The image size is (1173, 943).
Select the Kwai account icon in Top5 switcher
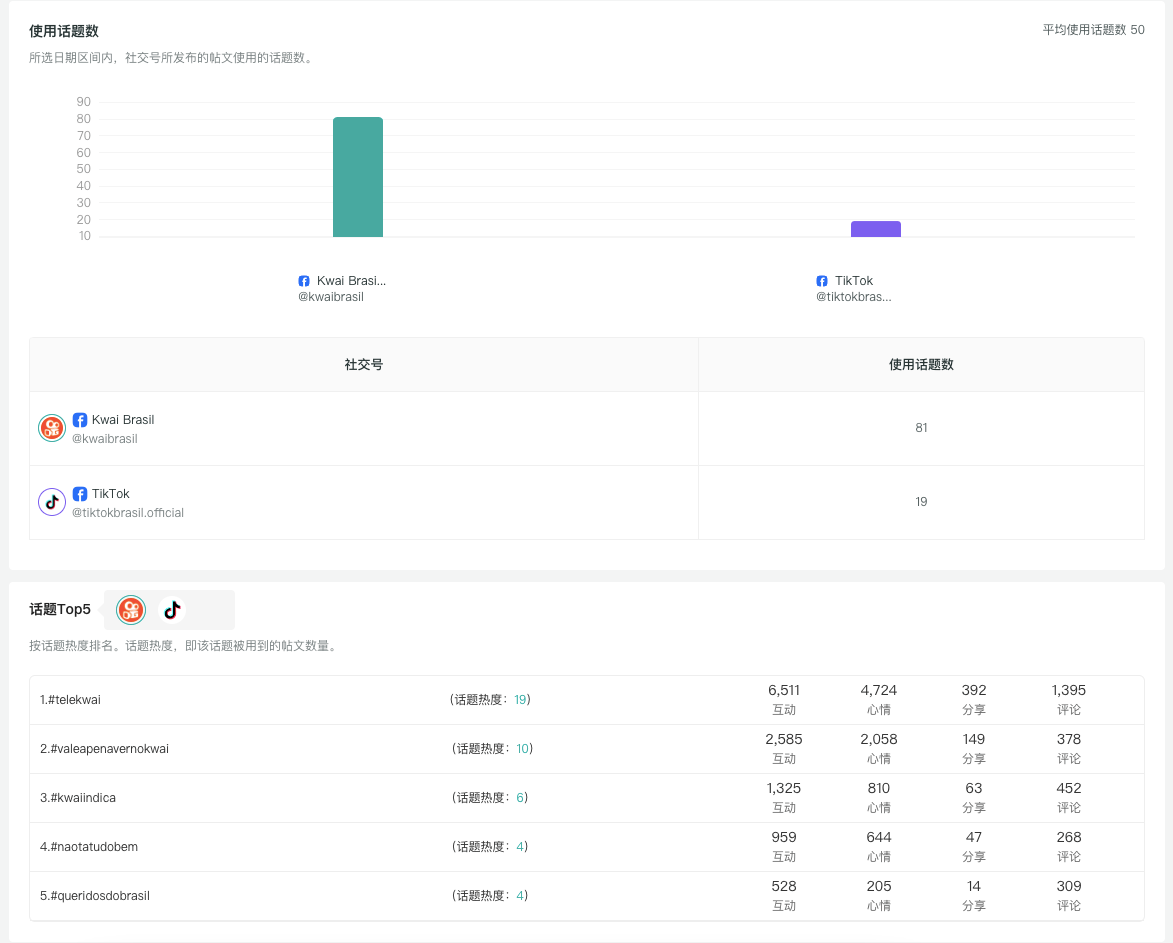coord(131,609)
